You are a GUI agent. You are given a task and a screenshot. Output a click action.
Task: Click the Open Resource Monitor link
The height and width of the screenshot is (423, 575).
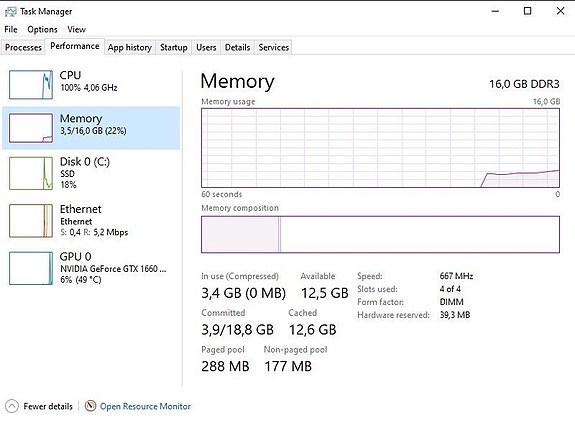[x=145, y=406]
